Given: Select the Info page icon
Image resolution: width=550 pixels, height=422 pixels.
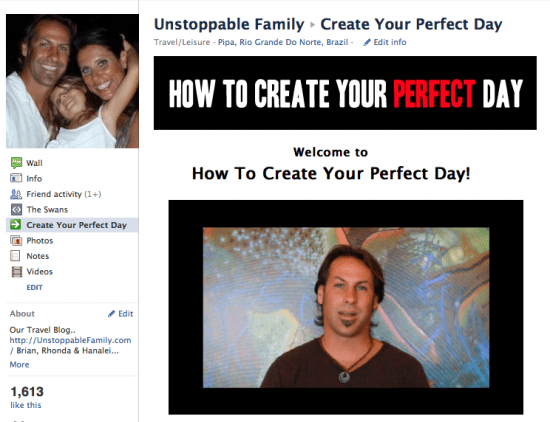Looking at the screenshot, I should pos(16,178).
